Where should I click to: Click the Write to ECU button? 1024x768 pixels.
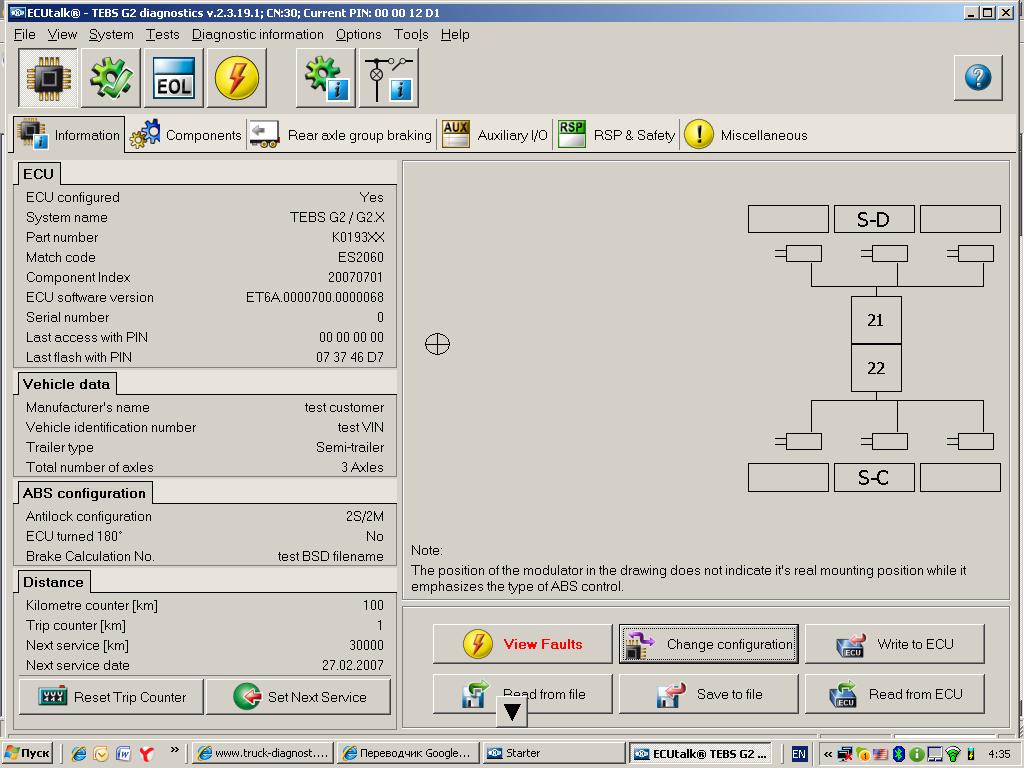(895, 644)
